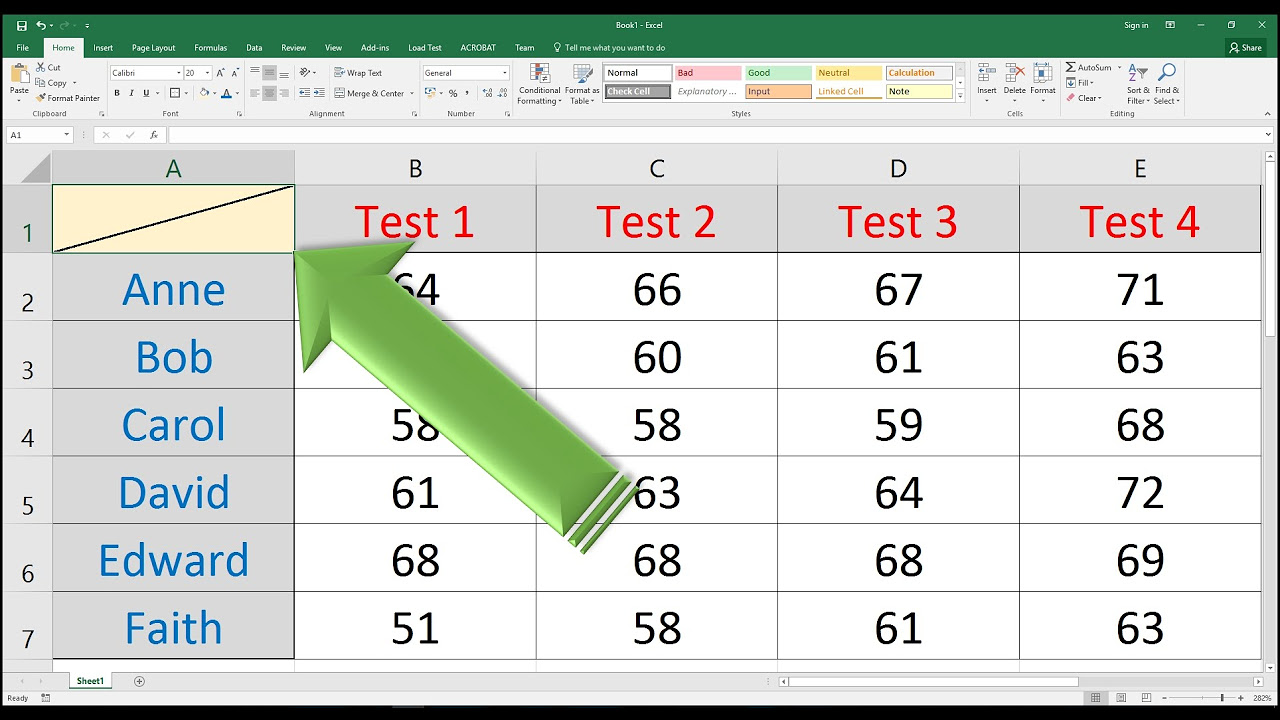This screenshot has height=720, width=1280.
Task: Click Sign in at the title bar
Action: [x=1136, y=25]
